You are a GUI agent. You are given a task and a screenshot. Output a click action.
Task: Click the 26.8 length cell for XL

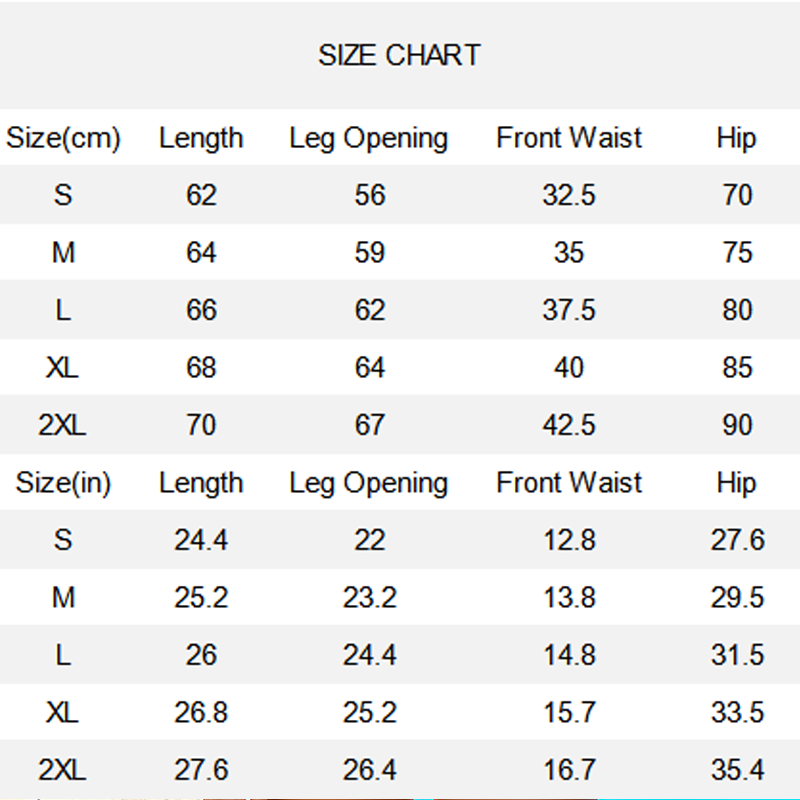click(201, 713)
